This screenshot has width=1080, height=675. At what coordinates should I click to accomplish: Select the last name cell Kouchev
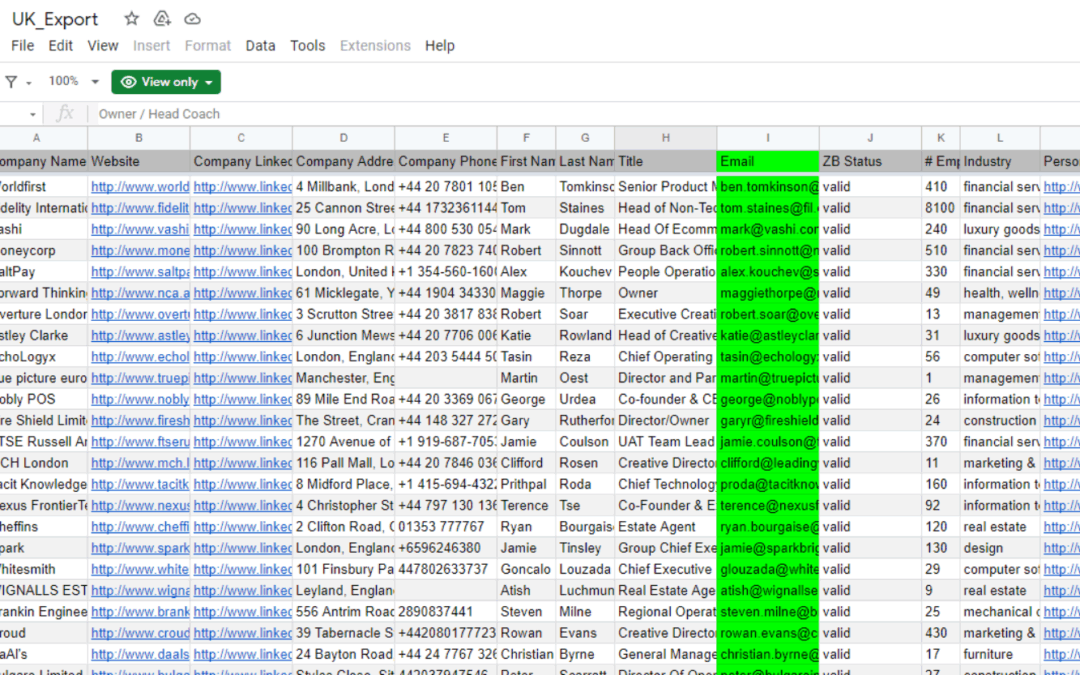pos(585,271)
